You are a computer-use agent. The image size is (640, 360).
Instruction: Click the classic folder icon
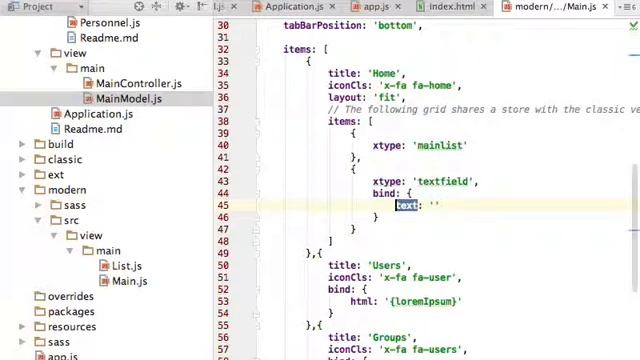point(40,159)
